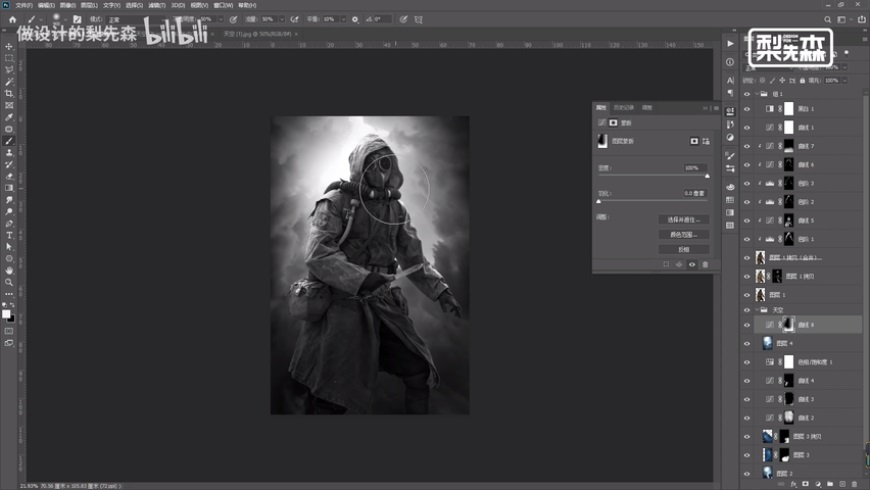The height and width of the screenshot is (490, 870).
Task: Hide the 色阶 3 layer
Action: pos(747,184)
